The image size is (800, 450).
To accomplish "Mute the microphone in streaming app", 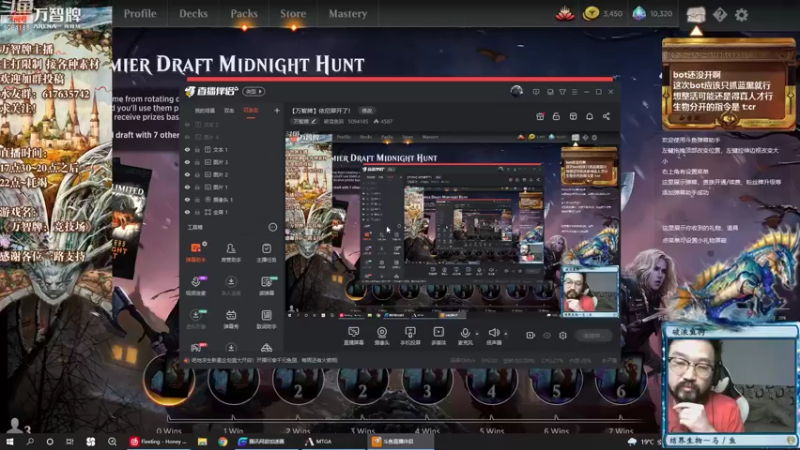I will [465, 336].
